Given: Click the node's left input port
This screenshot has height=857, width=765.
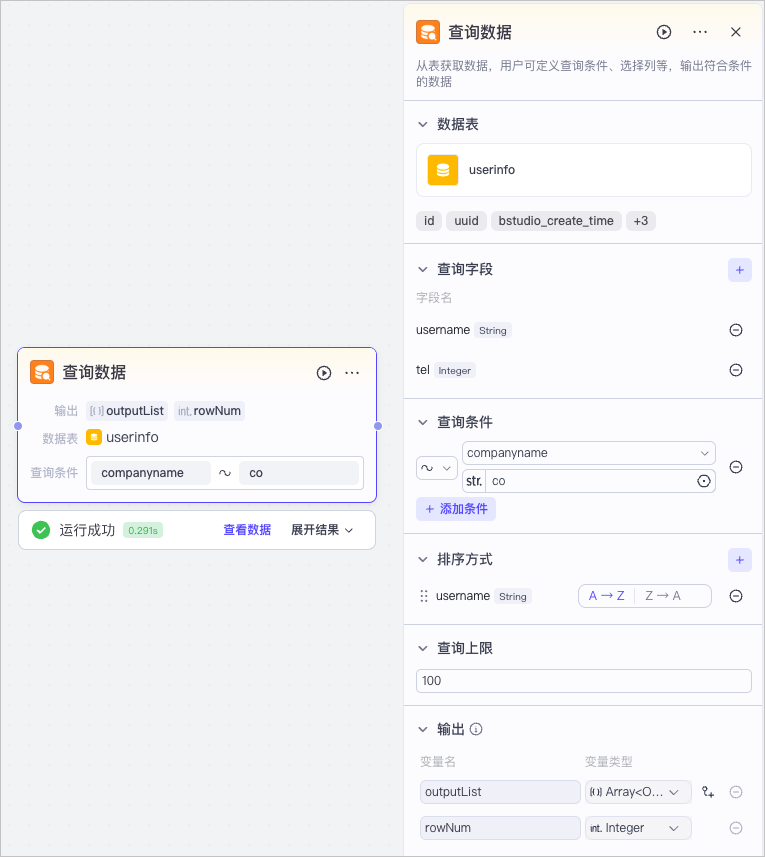Looking at the screenshot, I should click(17, 426).
